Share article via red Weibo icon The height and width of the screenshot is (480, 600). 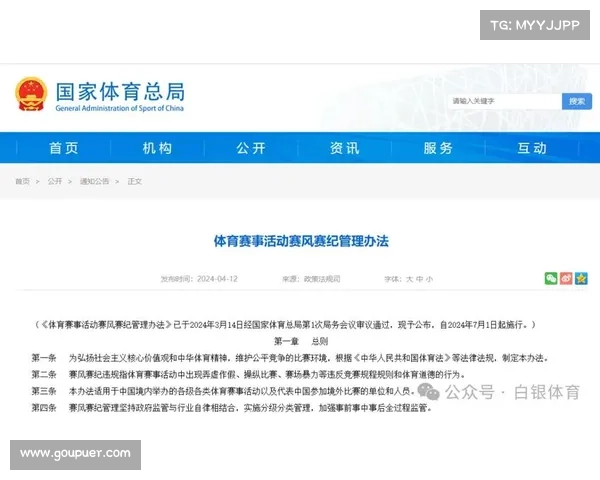566,278
